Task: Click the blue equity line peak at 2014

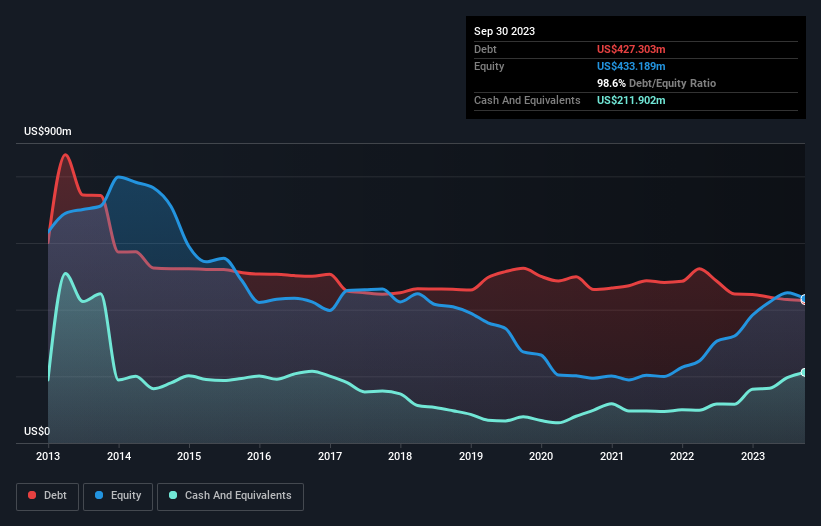Action: (120, 177)
